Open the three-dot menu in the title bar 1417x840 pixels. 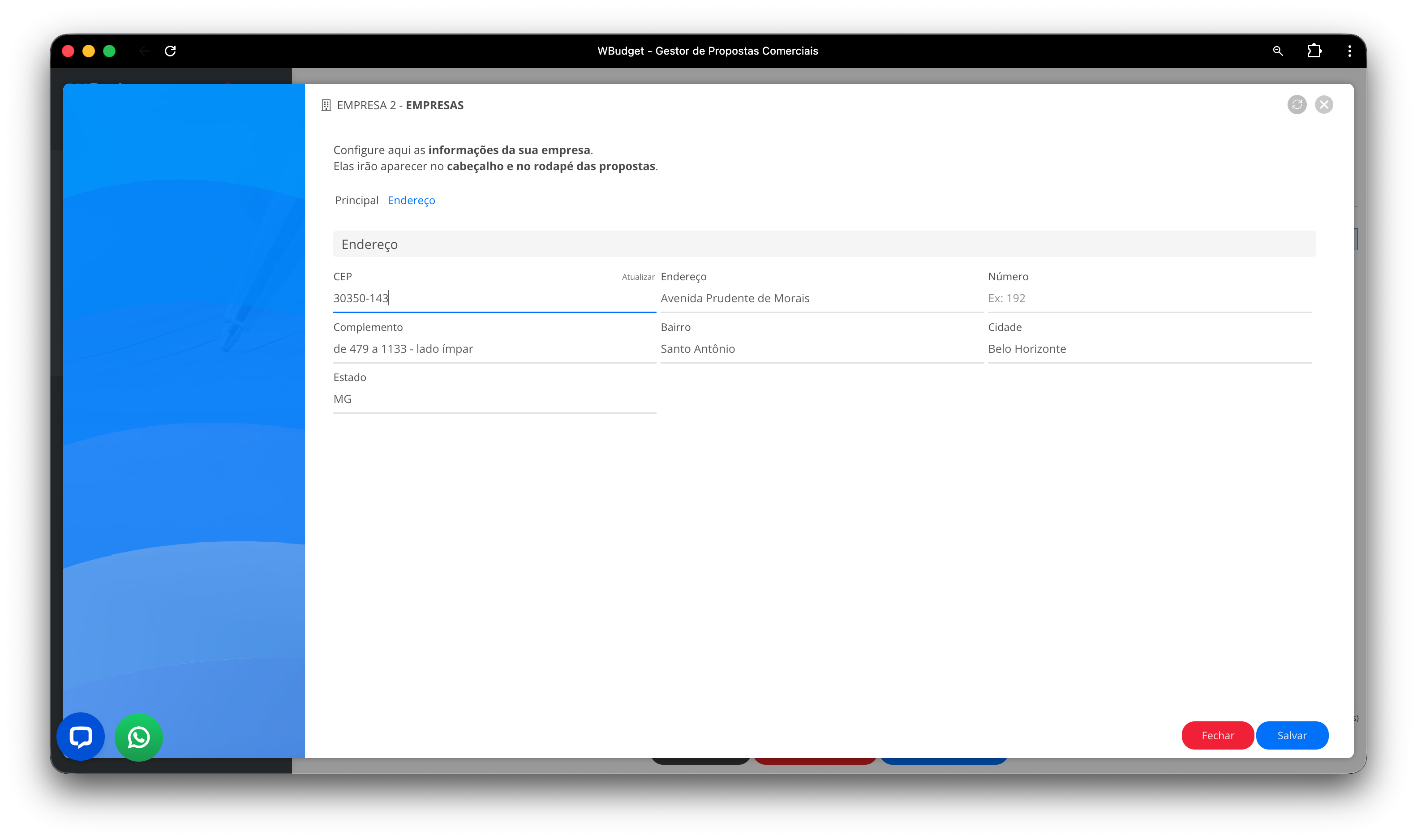tap(1350, 51)
